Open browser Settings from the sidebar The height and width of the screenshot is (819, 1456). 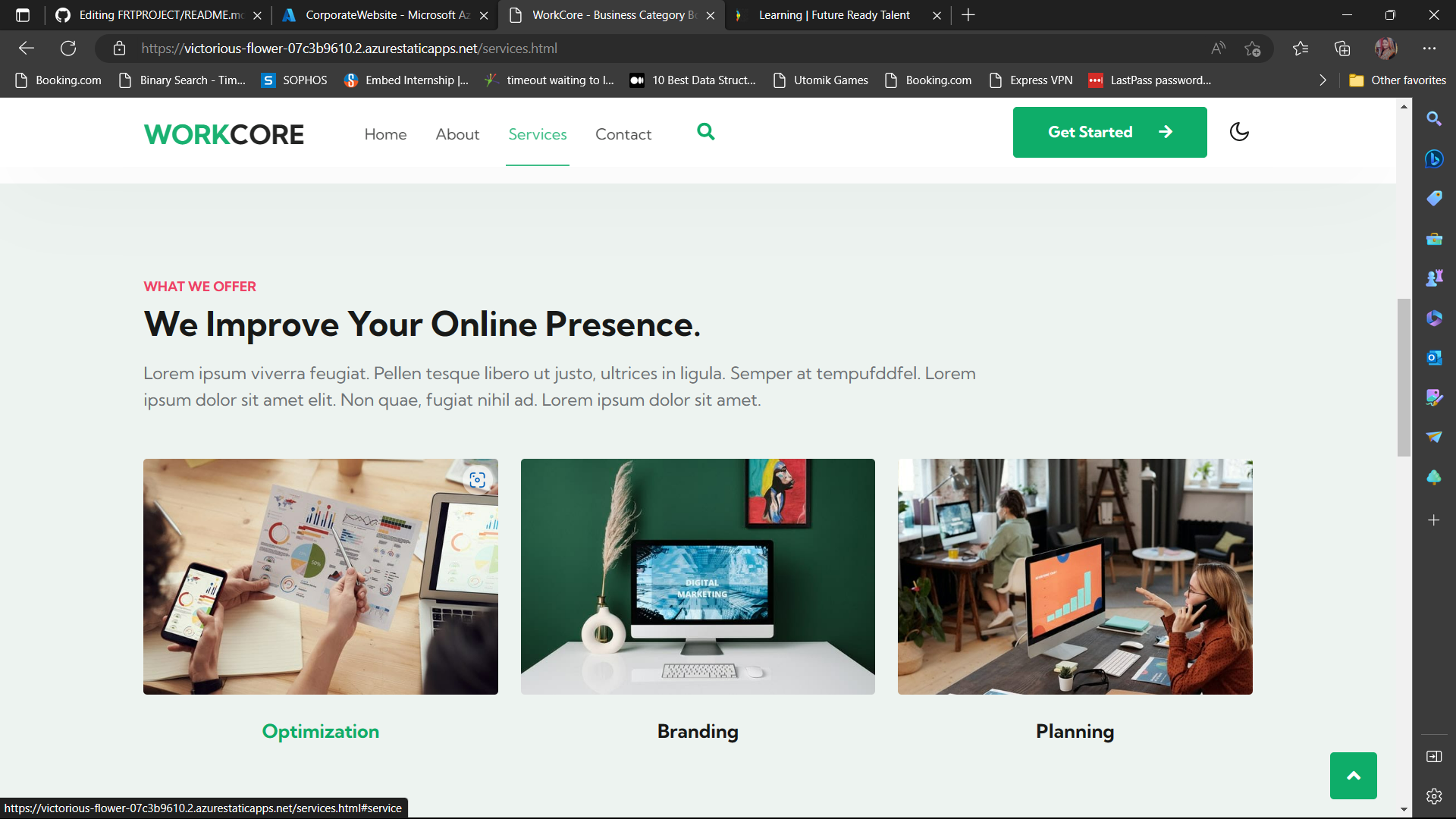(1434, 796)
